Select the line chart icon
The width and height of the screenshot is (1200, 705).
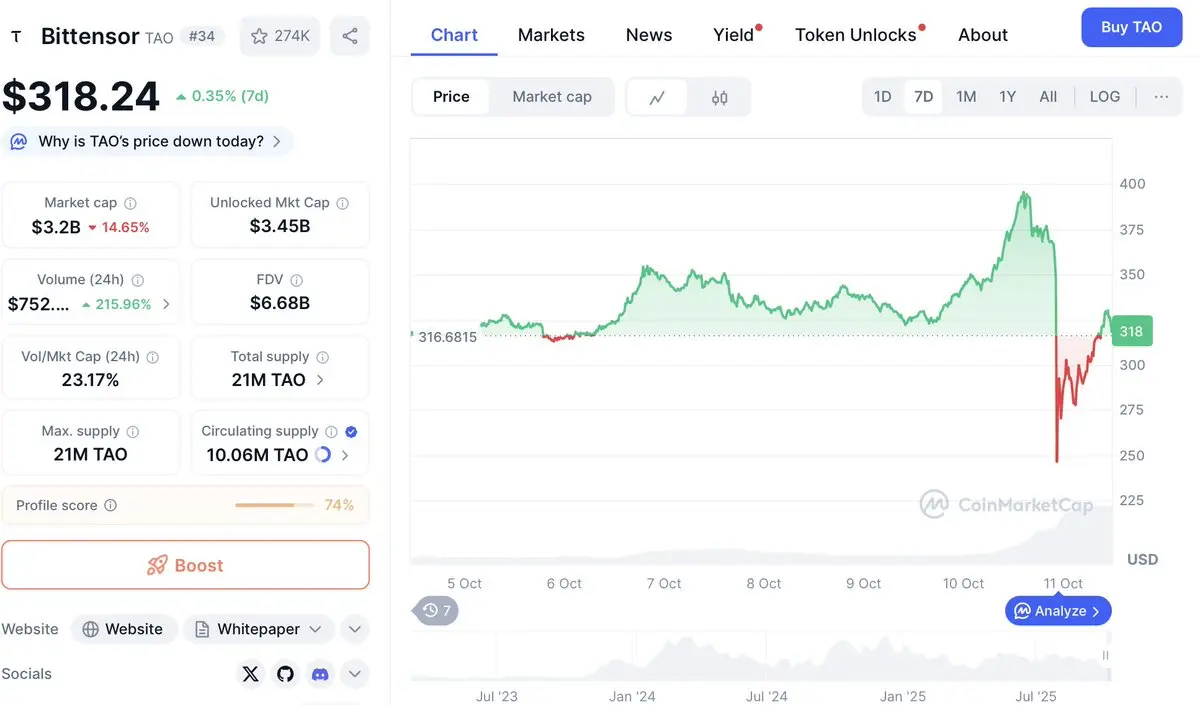[657, 97]
